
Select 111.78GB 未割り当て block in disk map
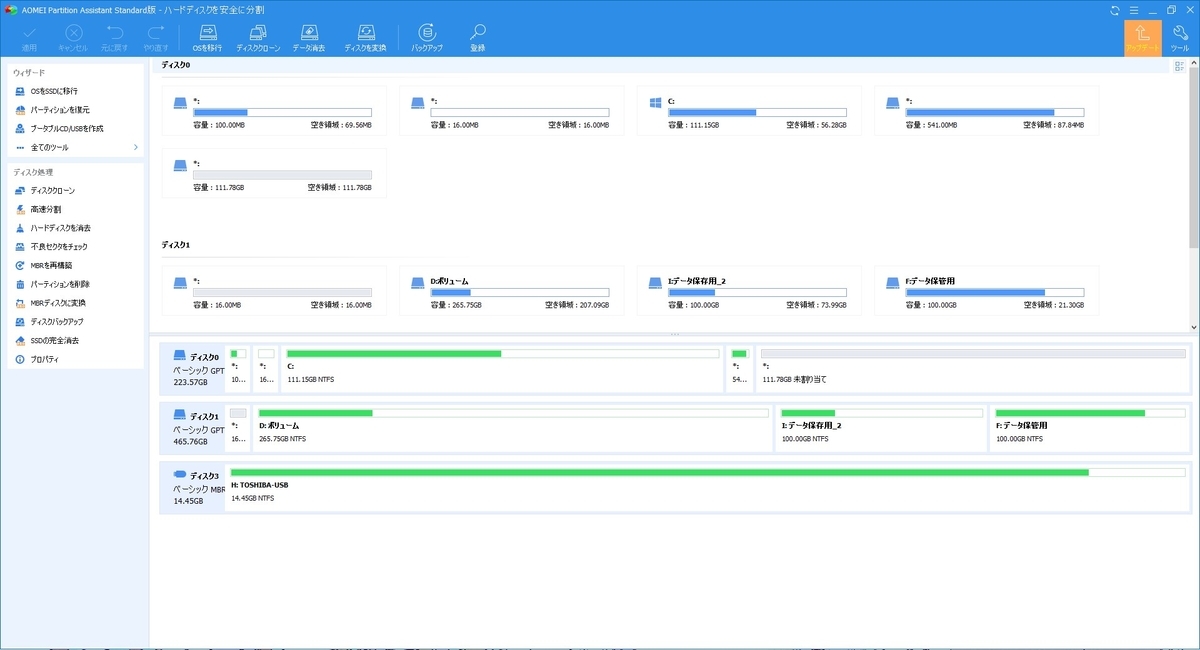[972, 368]
